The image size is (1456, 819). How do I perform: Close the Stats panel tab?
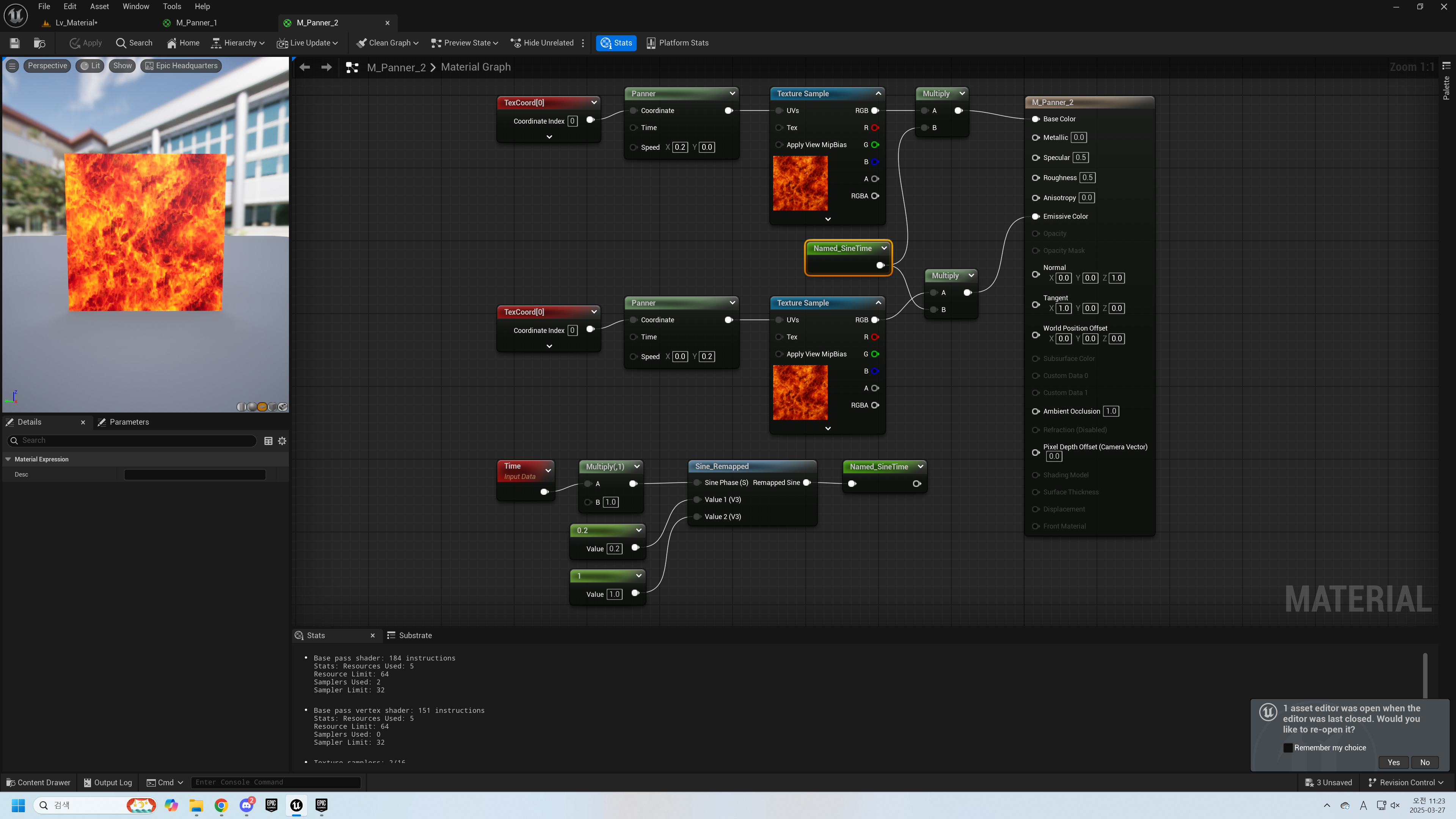(x=372, y=635)
